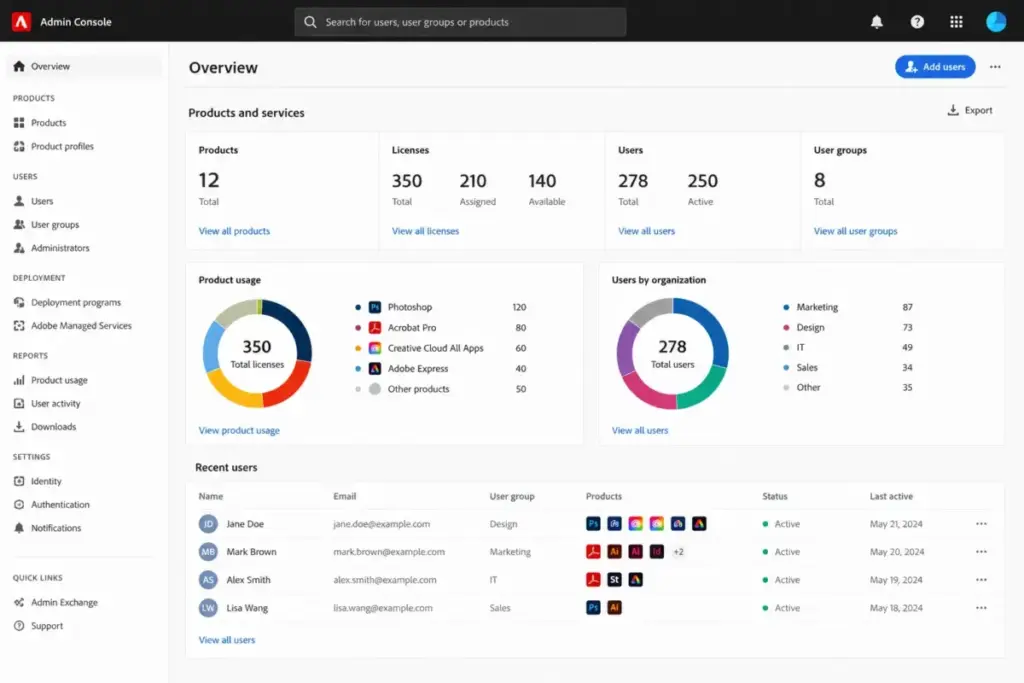
Task: Click the Users person icon in sidebar
Action: [19, 201]
